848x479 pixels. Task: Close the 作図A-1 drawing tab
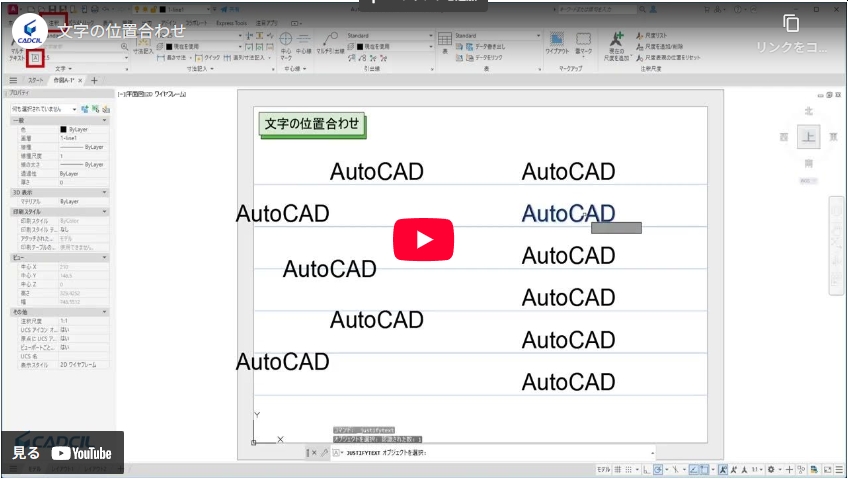pos(80,81)
